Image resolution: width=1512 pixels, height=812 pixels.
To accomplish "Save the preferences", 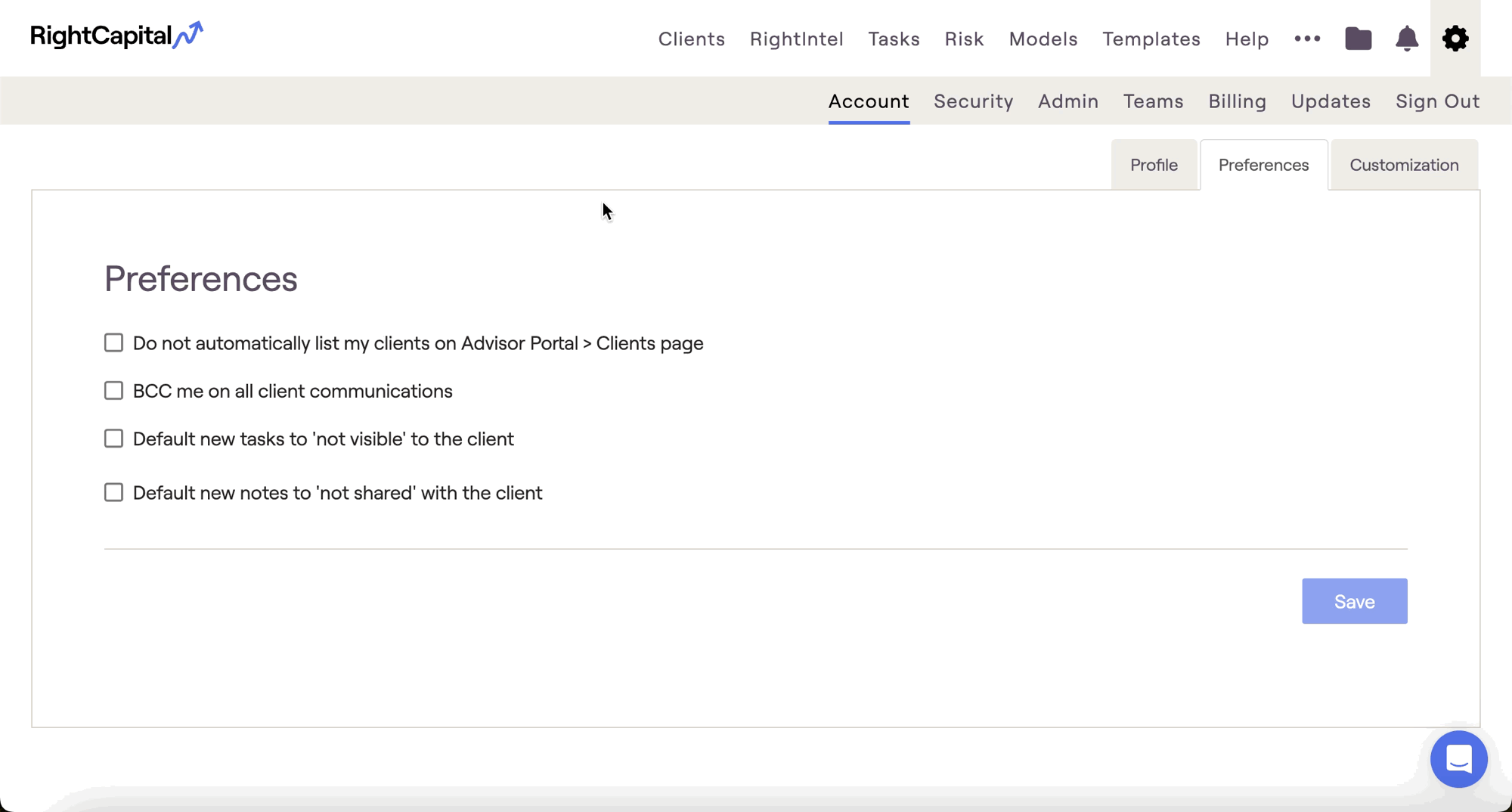I will (1355, 601).
